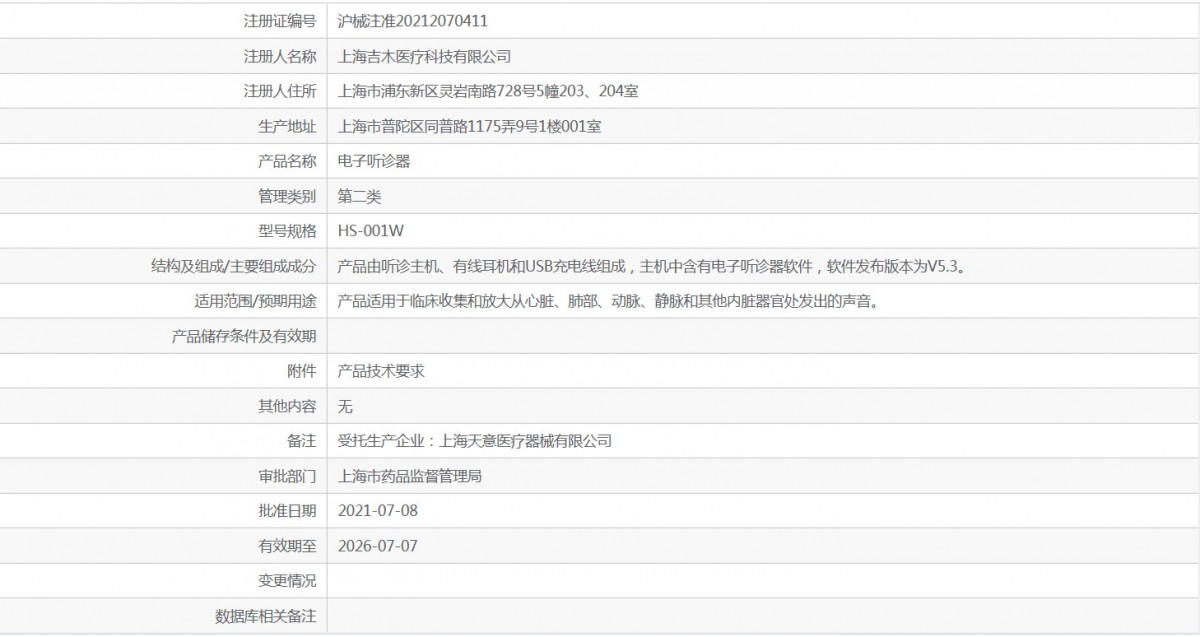Select product name 电子听诊器

[x=375, y=161]
